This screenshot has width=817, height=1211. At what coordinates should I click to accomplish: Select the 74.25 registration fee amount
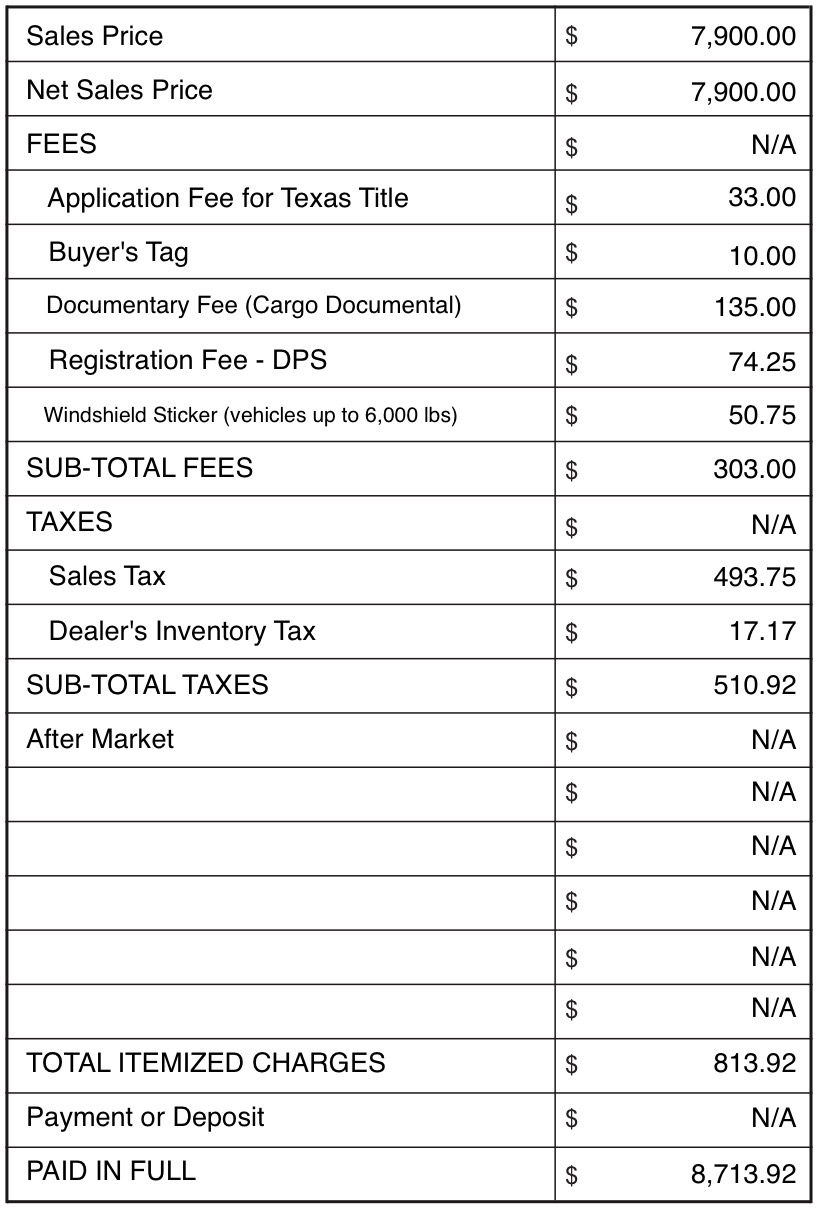tap(762, 362)
